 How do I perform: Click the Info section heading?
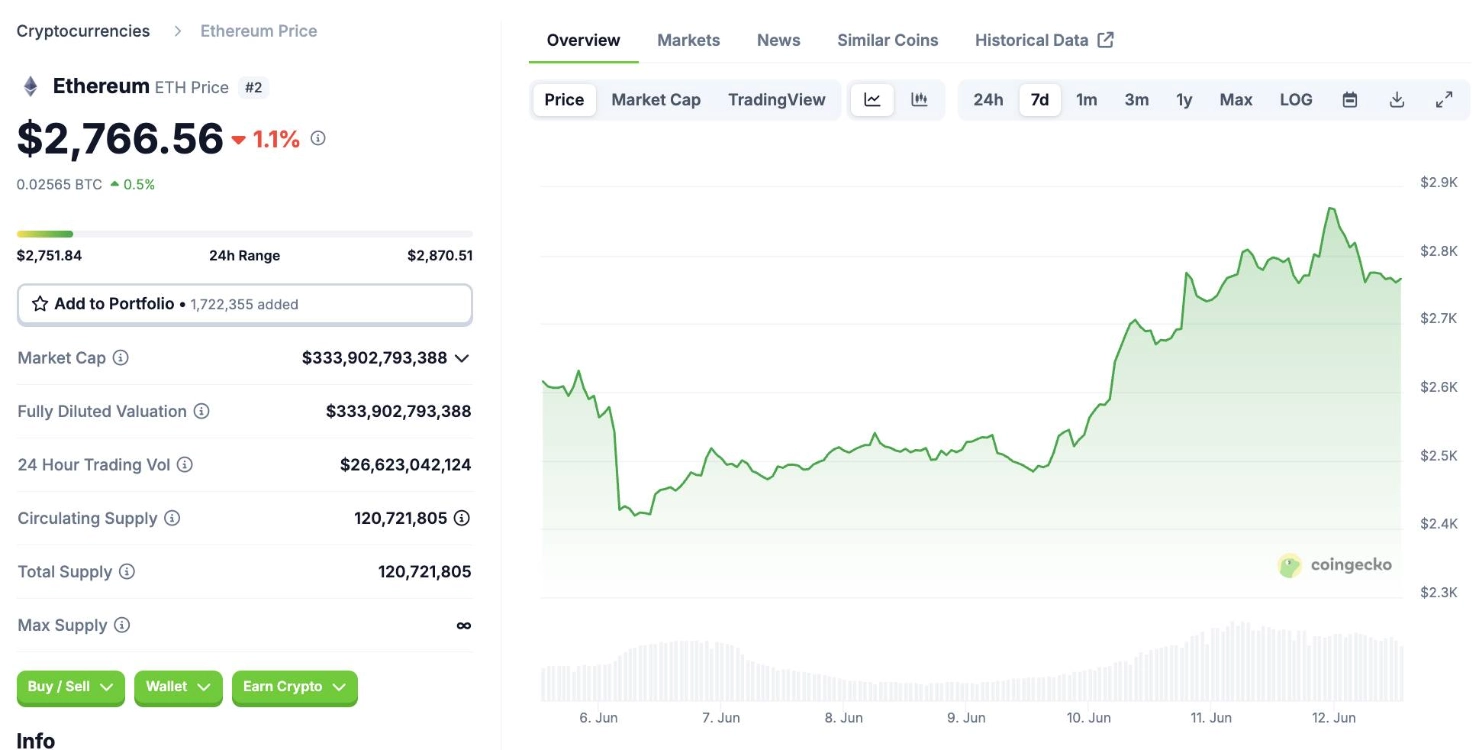tap(35, 740)
